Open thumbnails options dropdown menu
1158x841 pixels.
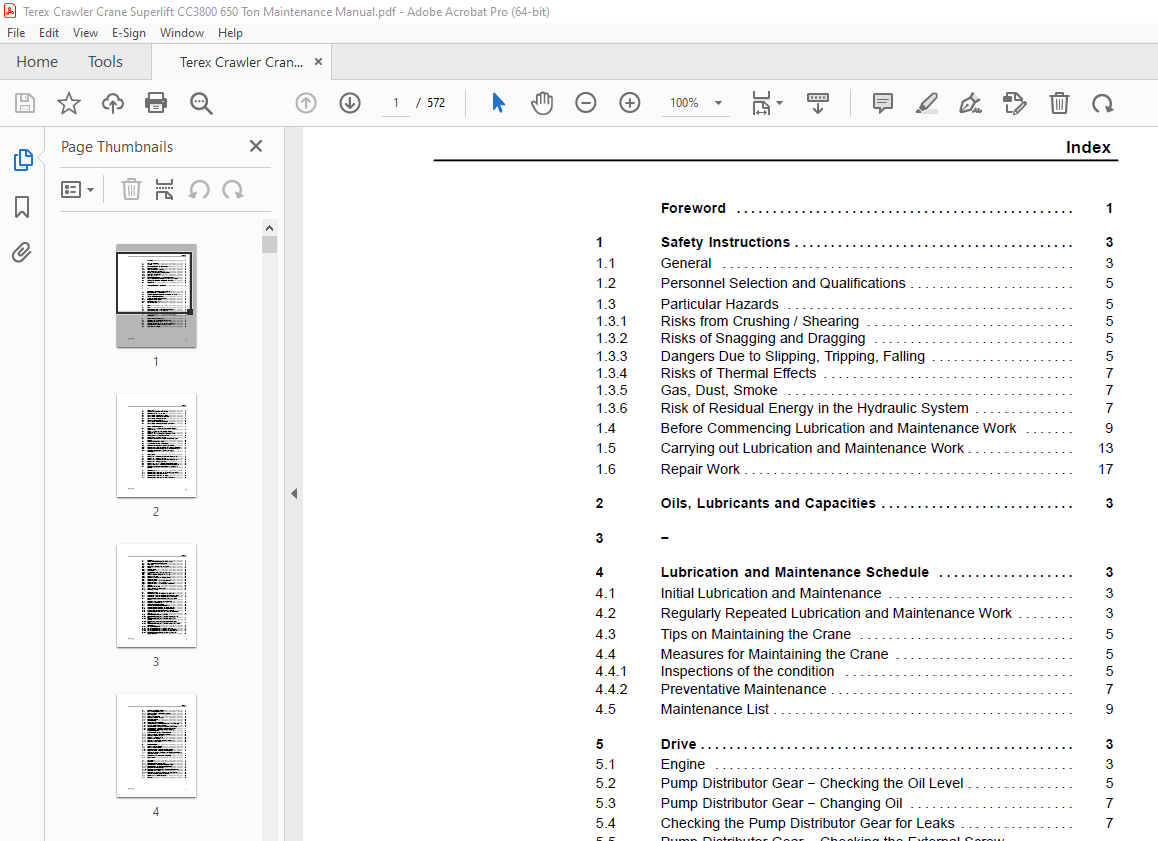(x=77, y=190)
